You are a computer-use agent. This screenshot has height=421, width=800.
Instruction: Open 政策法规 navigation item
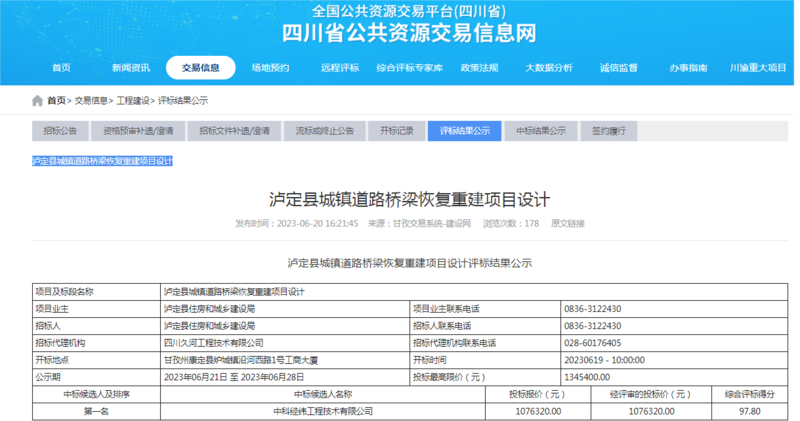(479, 68)
